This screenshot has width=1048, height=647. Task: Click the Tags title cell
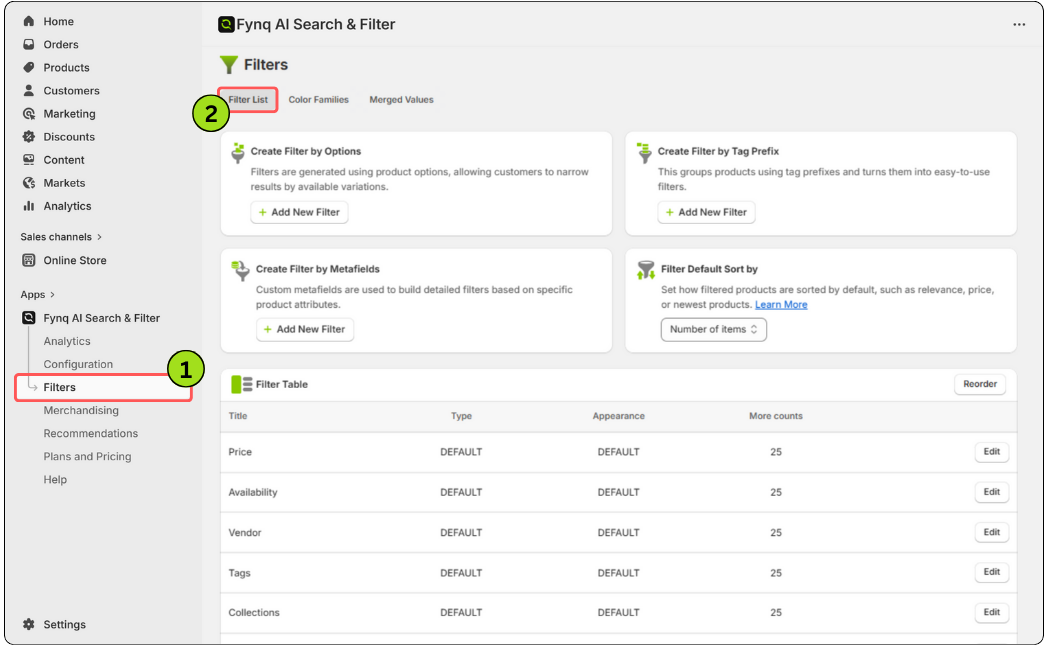click(239, 573)
